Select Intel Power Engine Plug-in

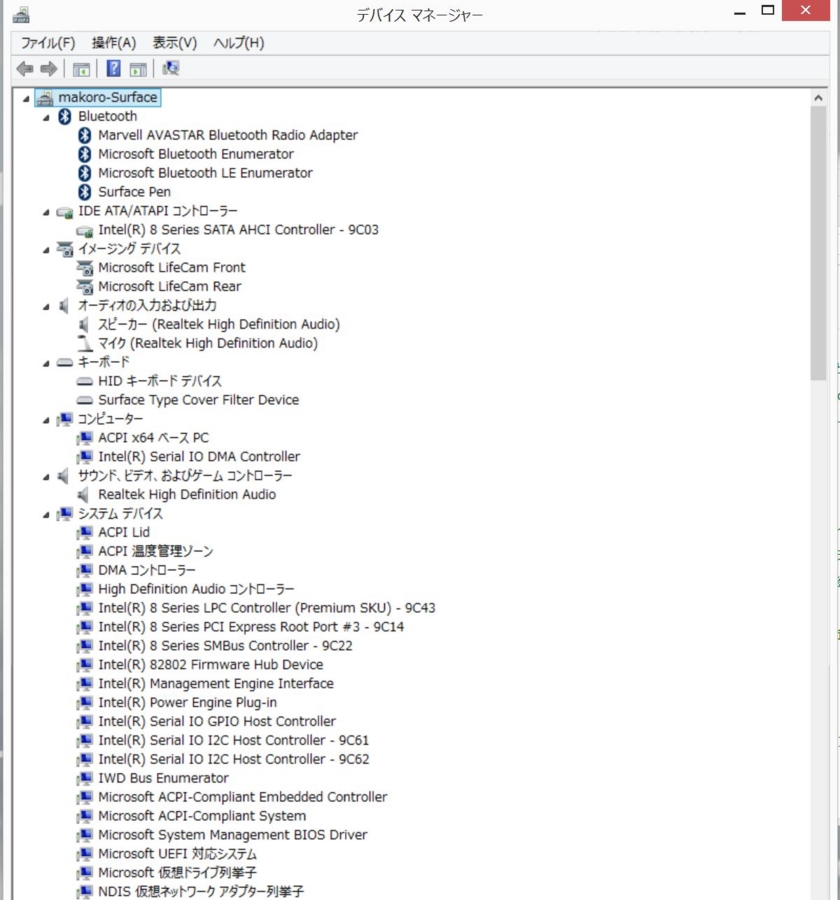(188, 703)
